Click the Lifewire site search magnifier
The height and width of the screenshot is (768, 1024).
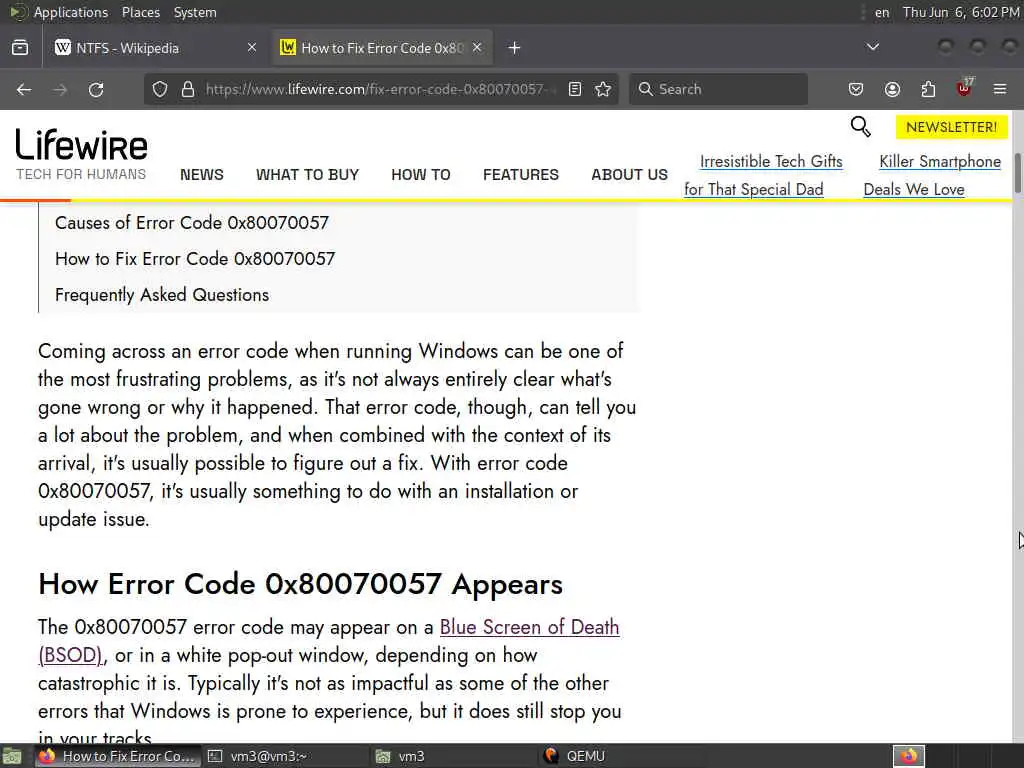click(861, 126)
